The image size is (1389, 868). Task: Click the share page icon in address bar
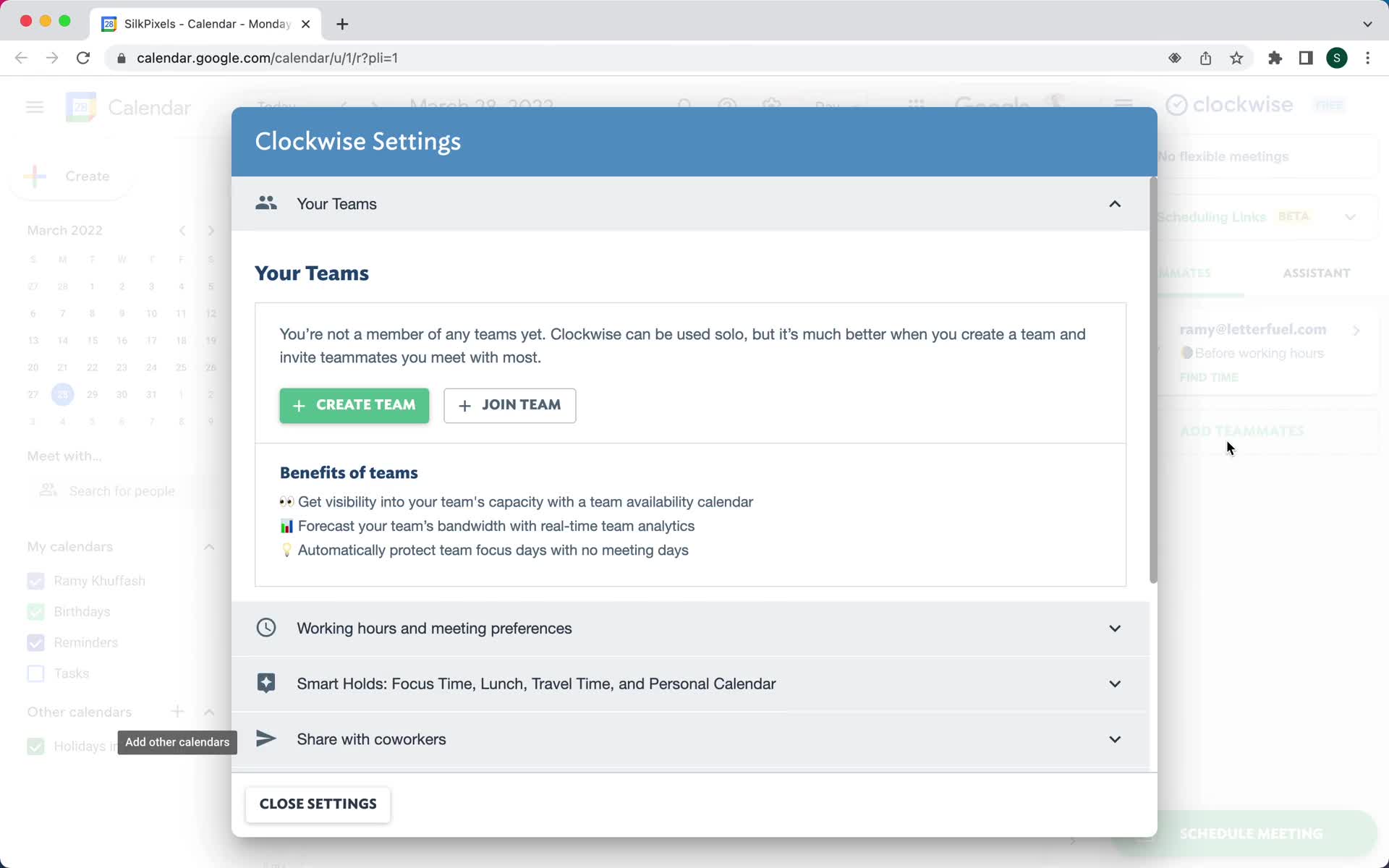1205,58
